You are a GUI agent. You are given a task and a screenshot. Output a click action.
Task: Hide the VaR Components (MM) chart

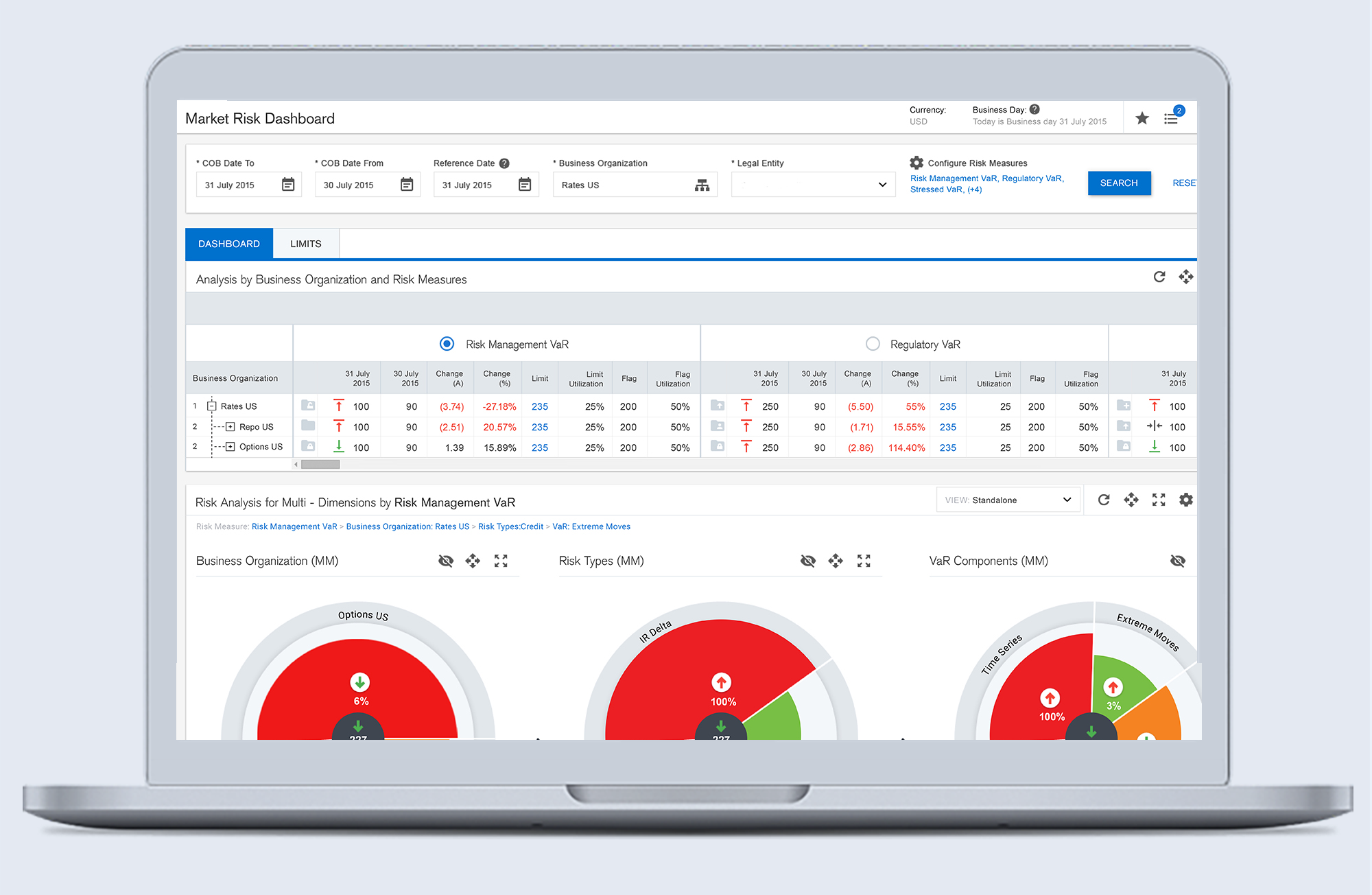click(1177, 561)
